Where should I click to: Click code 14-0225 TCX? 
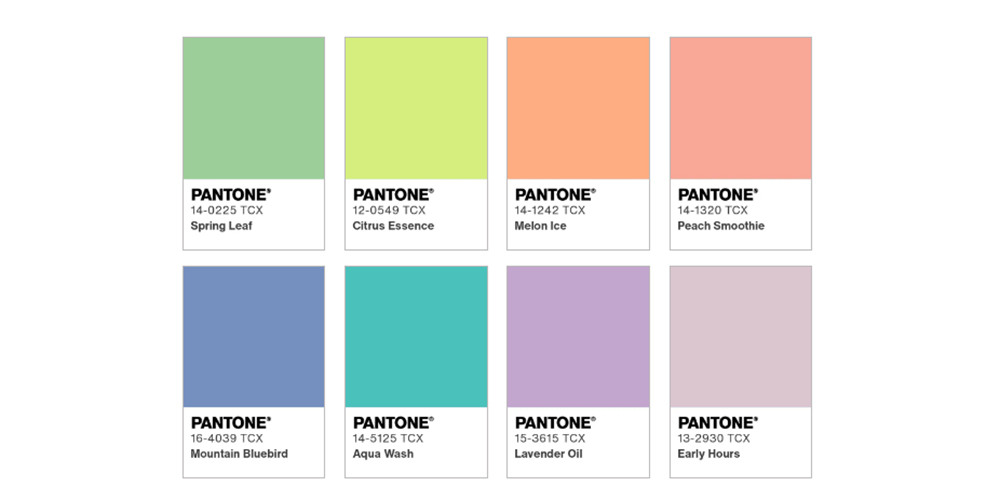[x=227, y=210]
